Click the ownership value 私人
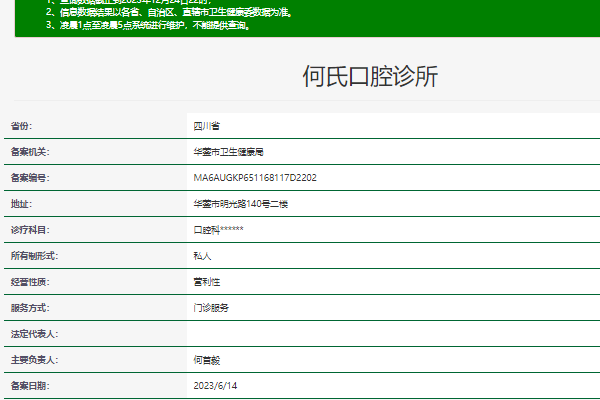The height and width of the screenshot is (400, 600). 203,256
